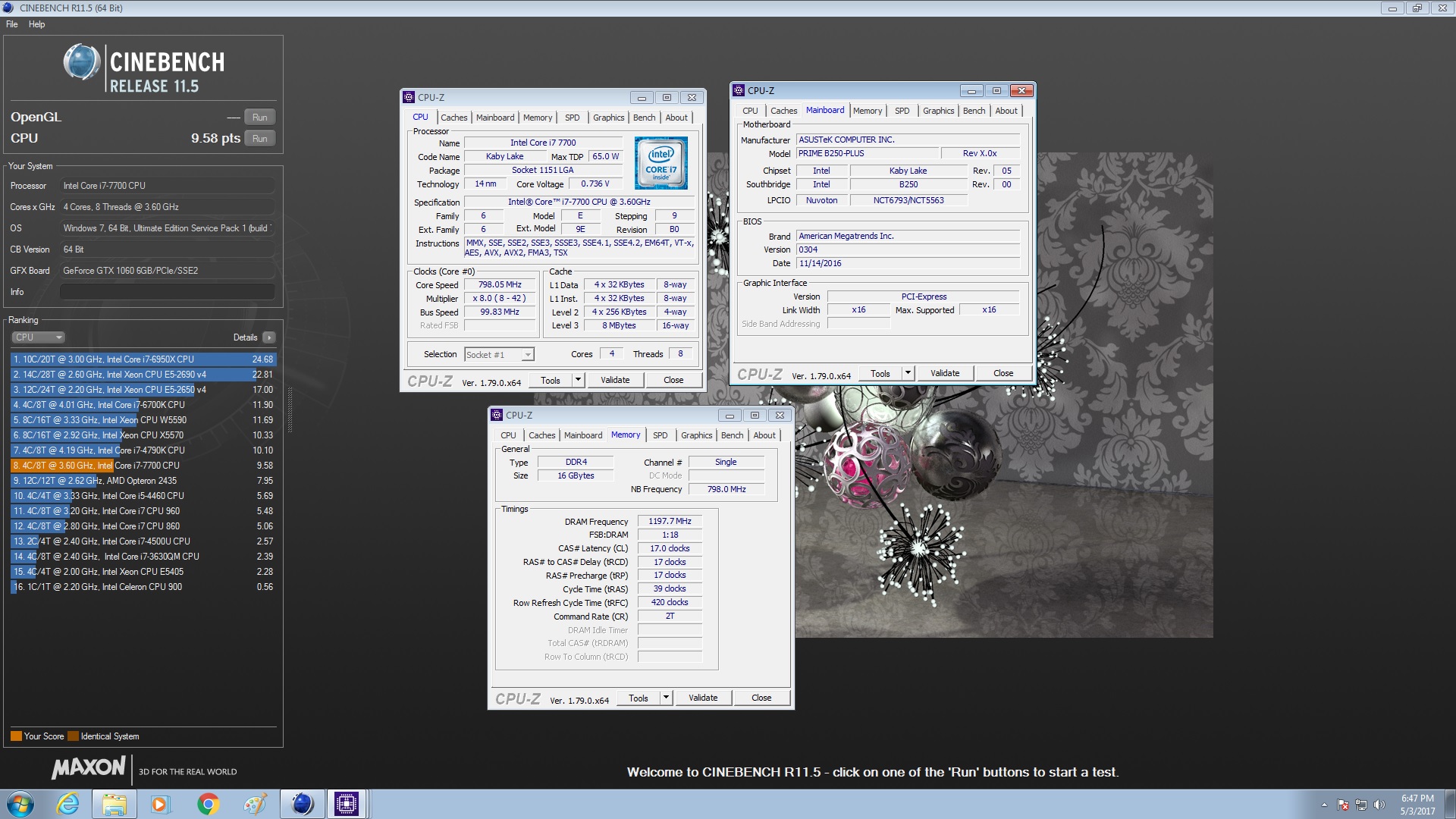Viewport: 1456px width, 819px height.
Task: Click the CPU-Z icon in CPU window title
Action: (409, 97)
